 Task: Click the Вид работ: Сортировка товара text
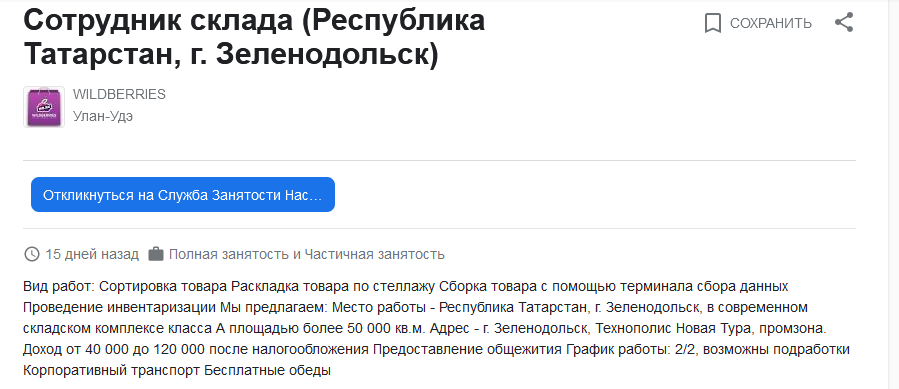click(126, 286)
